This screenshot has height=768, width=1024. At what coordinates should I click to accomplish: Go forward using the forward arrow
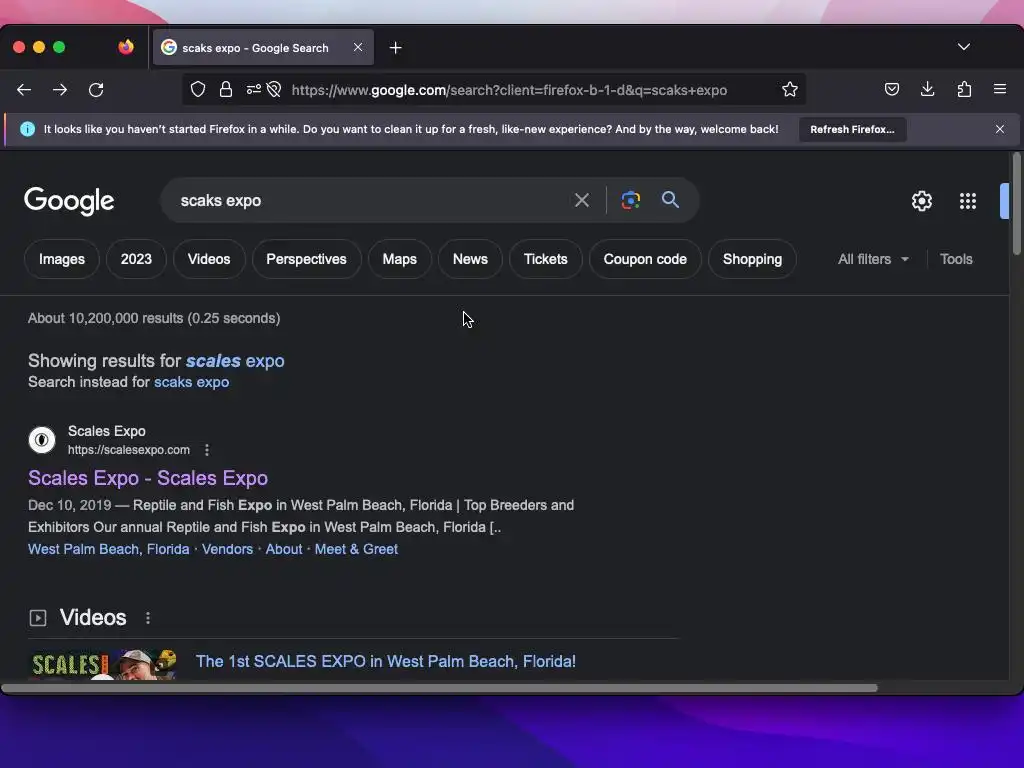pos(60,89)
